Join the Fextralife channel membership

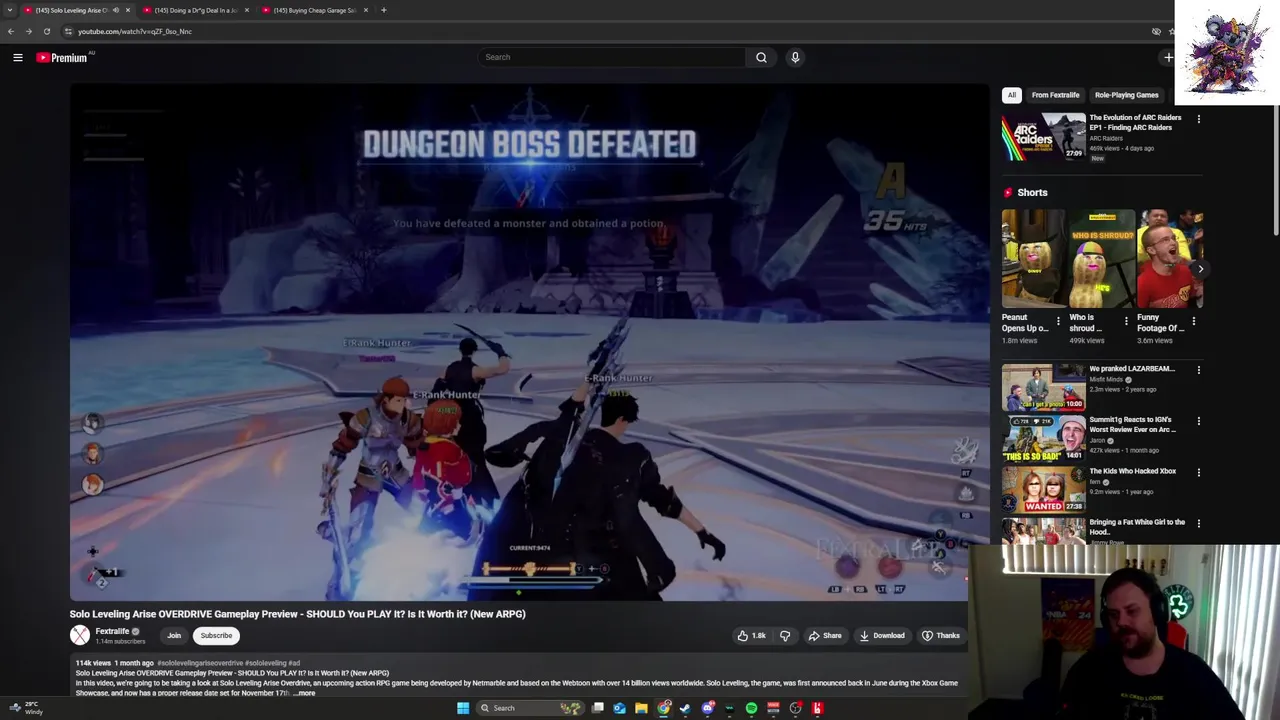click(174, 635)
